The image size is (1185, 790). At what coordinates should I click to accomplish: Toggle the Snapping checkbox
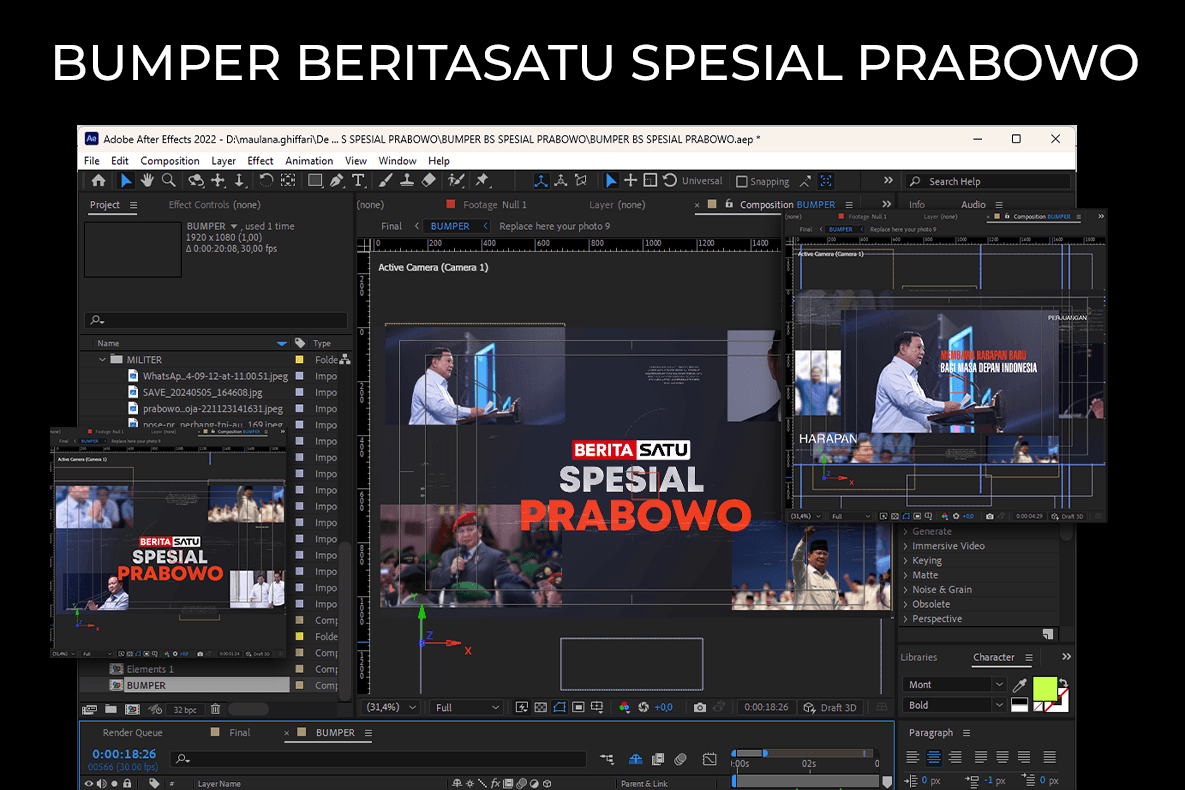(x=741, y=181)
